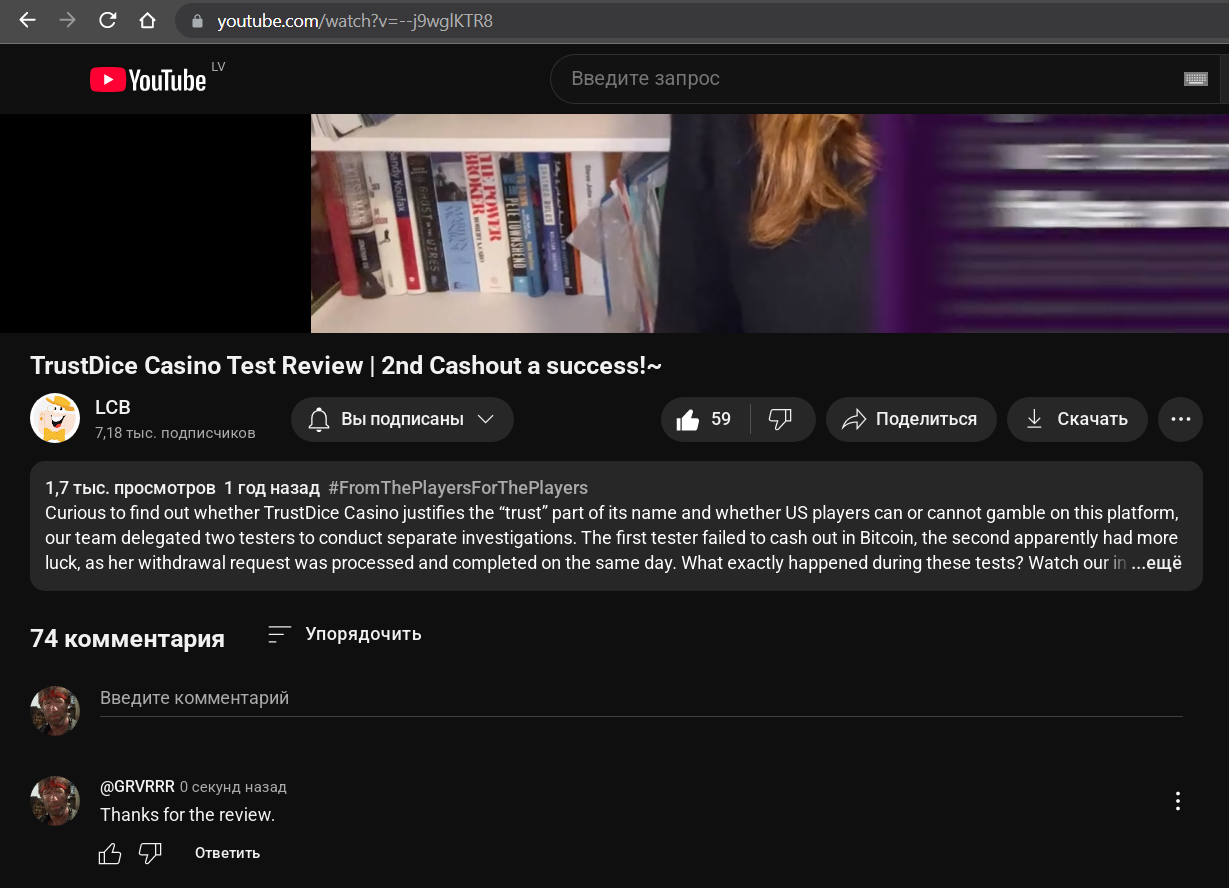
Task: Open the comment timestamp 0 секунд назад
Action: [233, 787]
